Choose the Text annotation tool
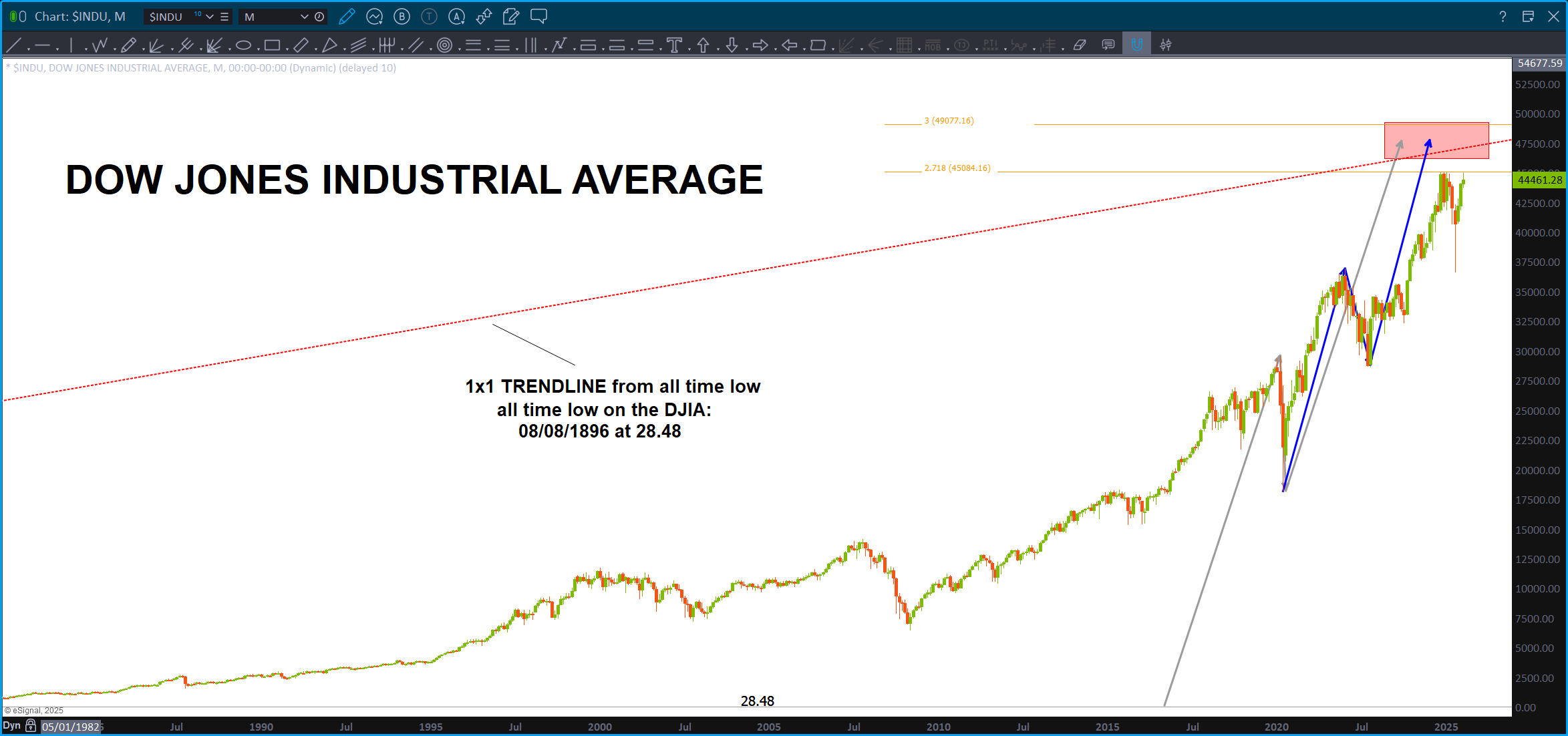 click(x=674, y=45)
